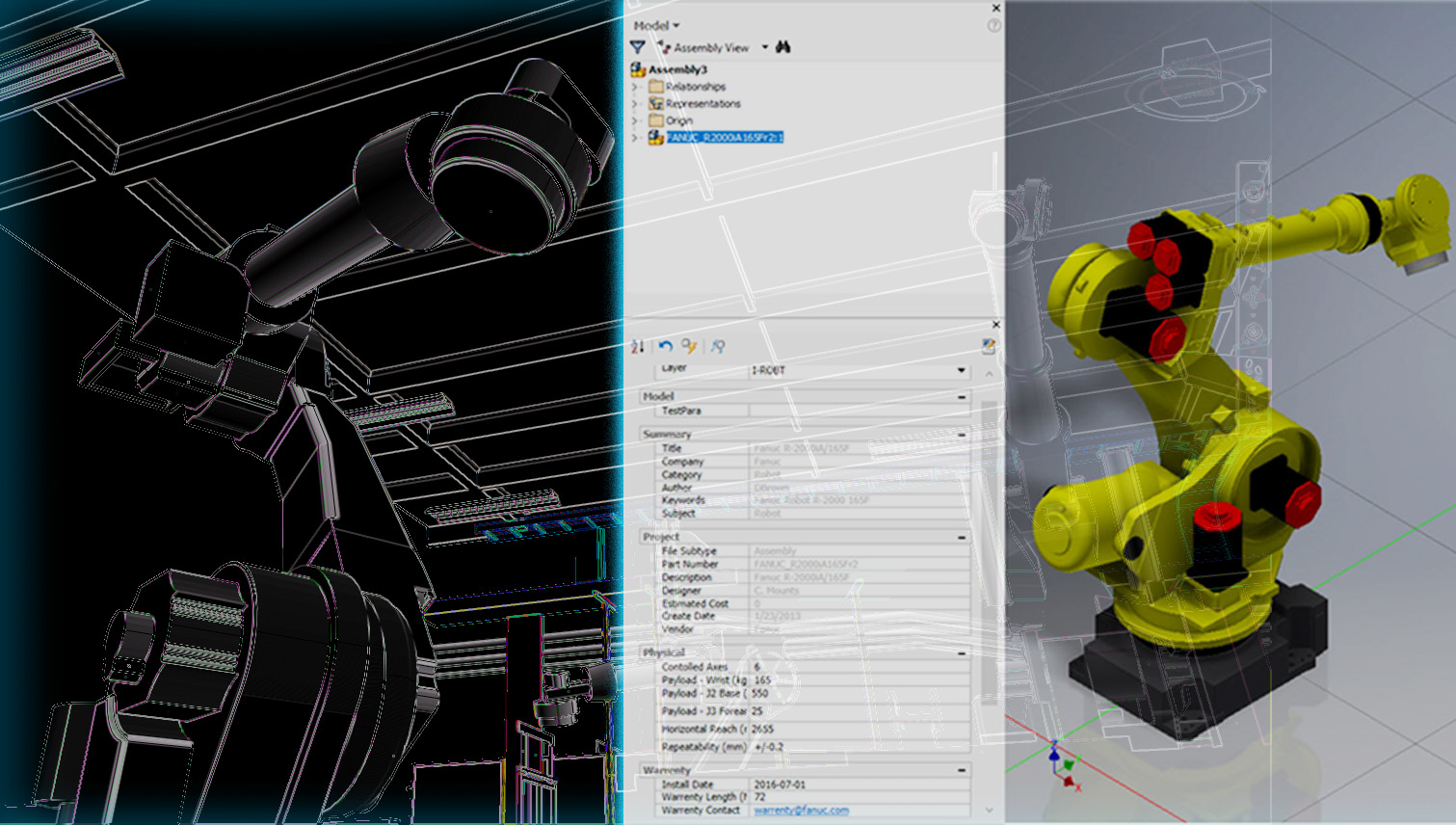Collapse the Model properties section
The height and width of the screenshot is (825, 1456).
click(961, 397)
